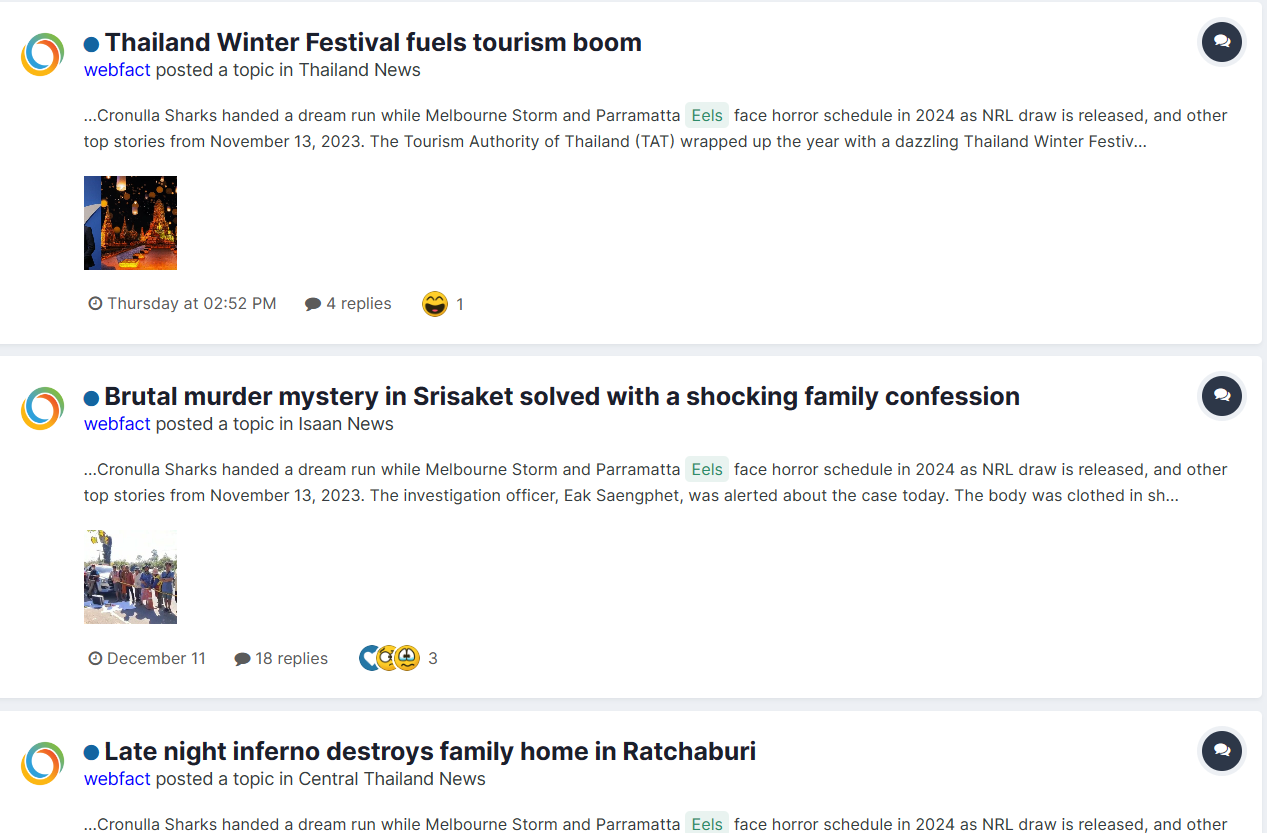Click unread dot before Late night inferno title
This screenshot has width=1267, height=833.
click(91, 753)
